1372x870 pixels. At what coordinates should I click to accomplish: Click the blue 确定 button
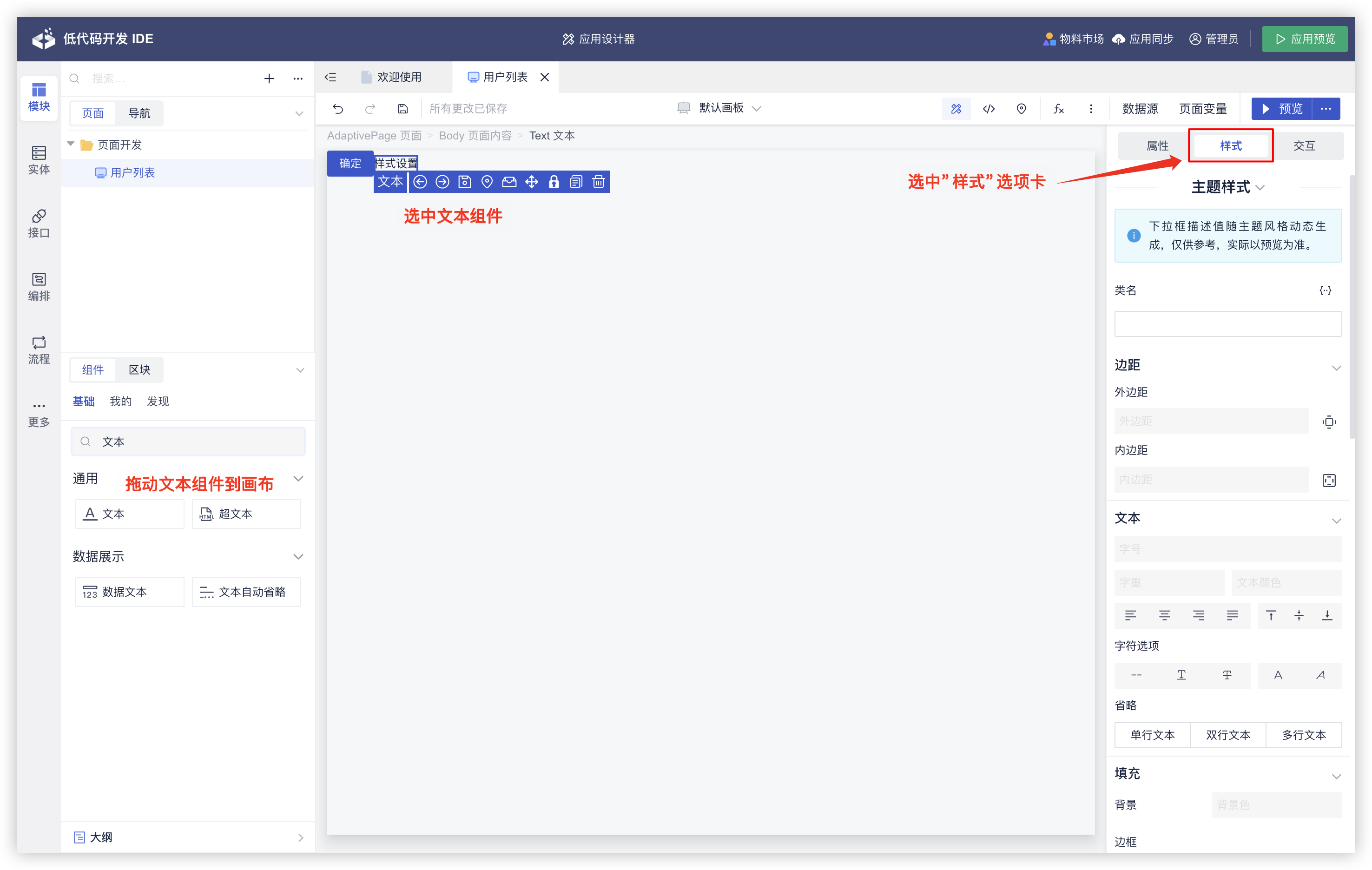click(x=350, y=164)
